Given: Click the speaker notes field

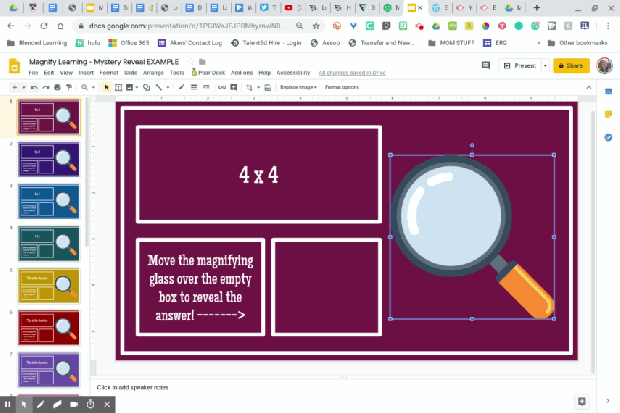Looking at the screenshot, I should tap(200, 387).
